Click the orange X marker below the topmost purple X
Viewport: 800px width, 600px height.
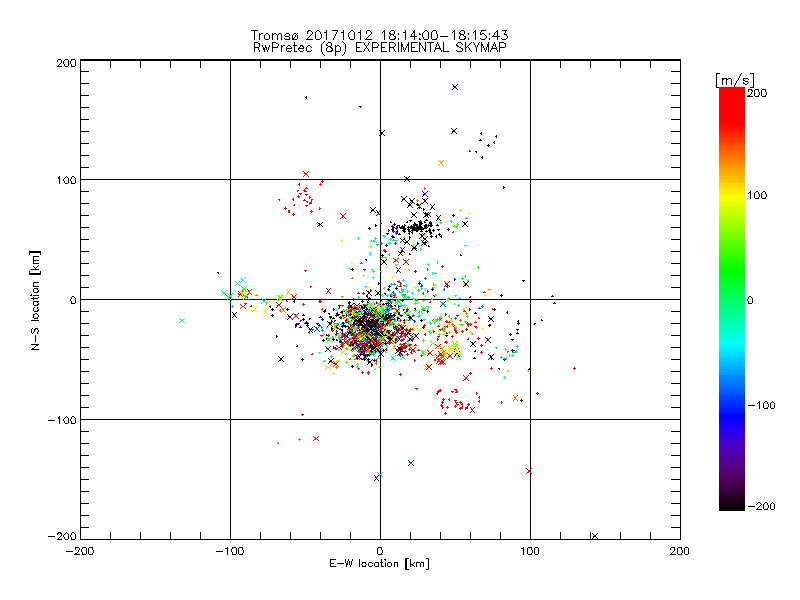[x=441, y=163]
